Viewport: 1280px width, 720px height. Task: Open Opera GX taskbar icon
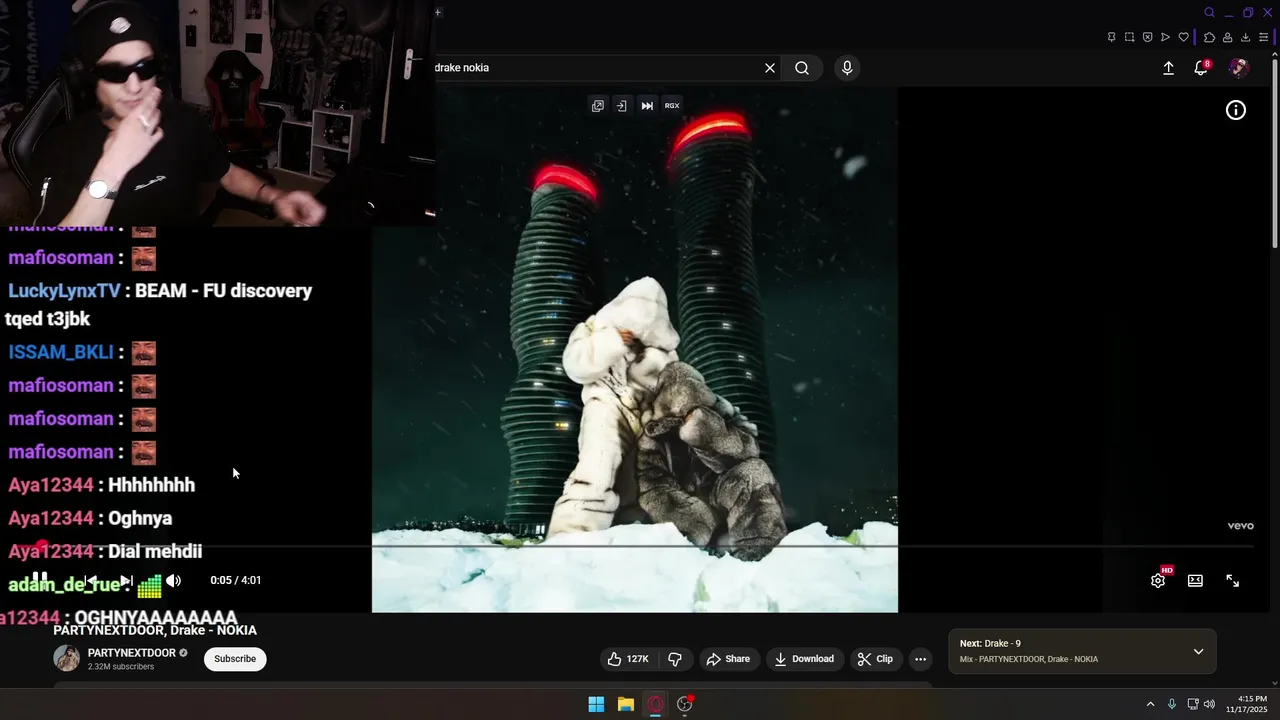656,704
